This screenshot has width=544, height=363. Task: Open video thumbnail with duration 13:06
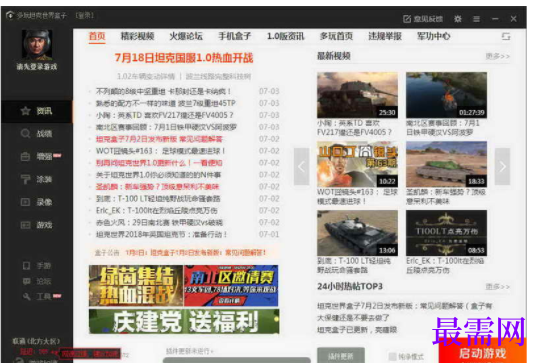[x=357, y=233]
